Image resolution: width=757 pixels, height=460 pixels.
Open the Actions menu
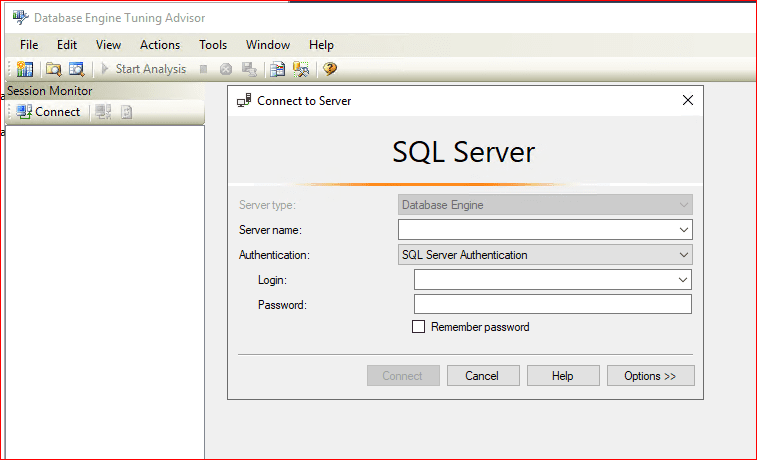pos(160,45)
